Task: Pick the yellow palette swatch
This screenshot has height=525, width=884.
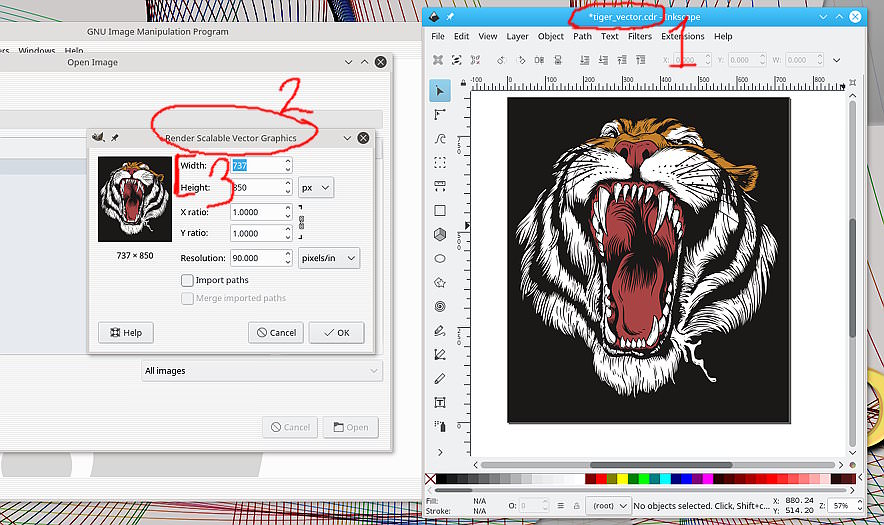Action: pos(622,479)
